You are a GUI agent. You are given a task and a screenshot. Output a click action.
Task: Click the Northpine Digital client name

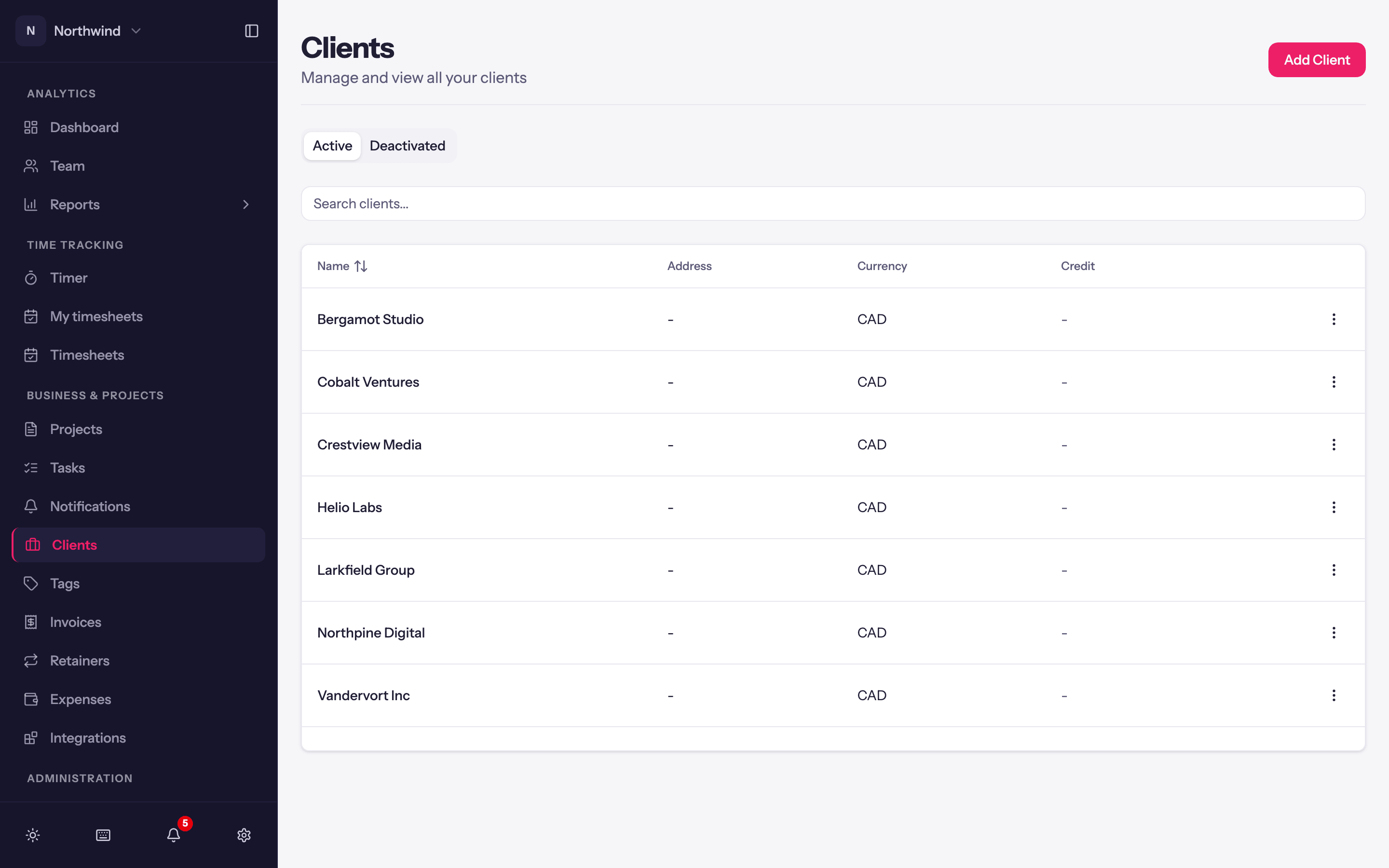[x=371, y=633]
